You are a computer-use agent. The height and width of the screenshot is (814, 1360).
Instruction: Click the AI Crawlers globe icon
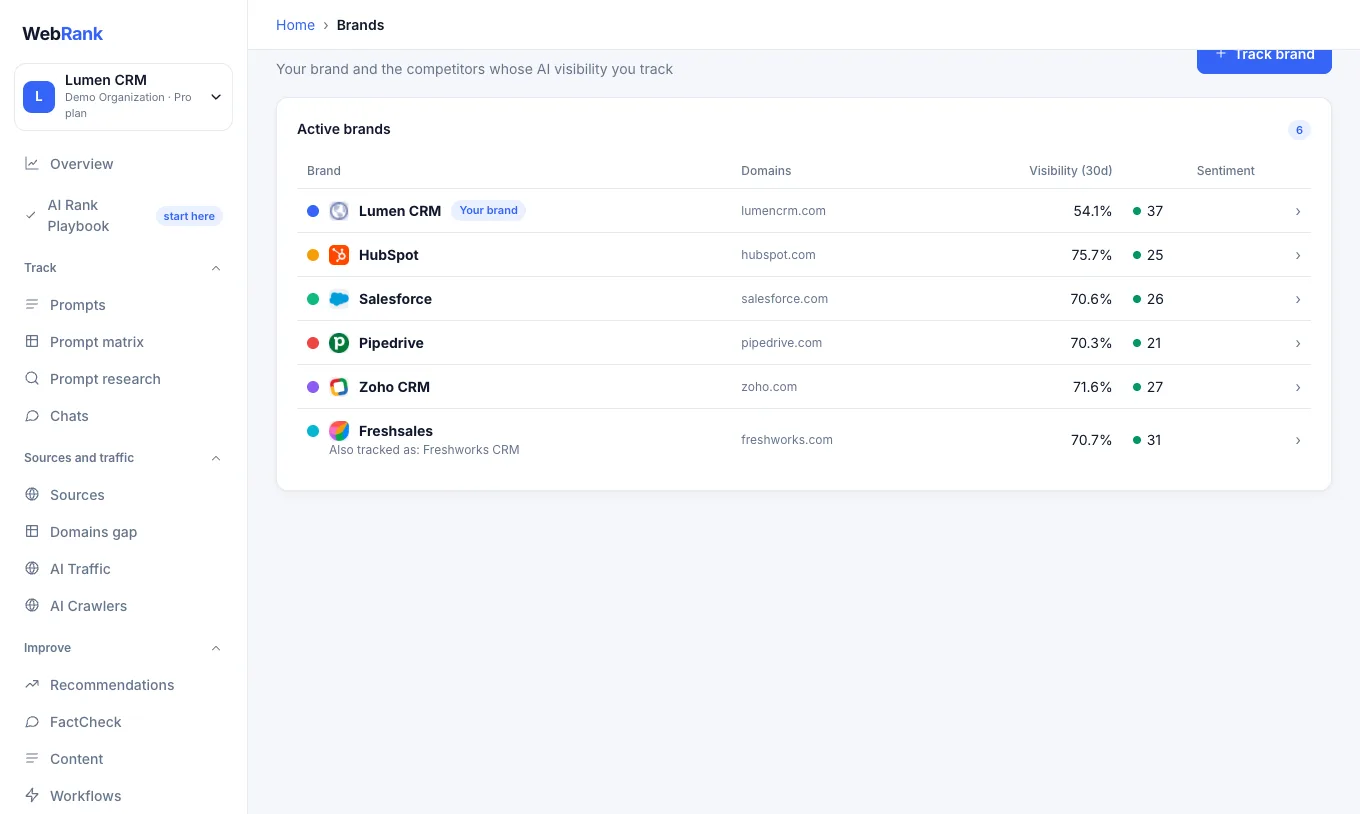(x=32, y=606)
